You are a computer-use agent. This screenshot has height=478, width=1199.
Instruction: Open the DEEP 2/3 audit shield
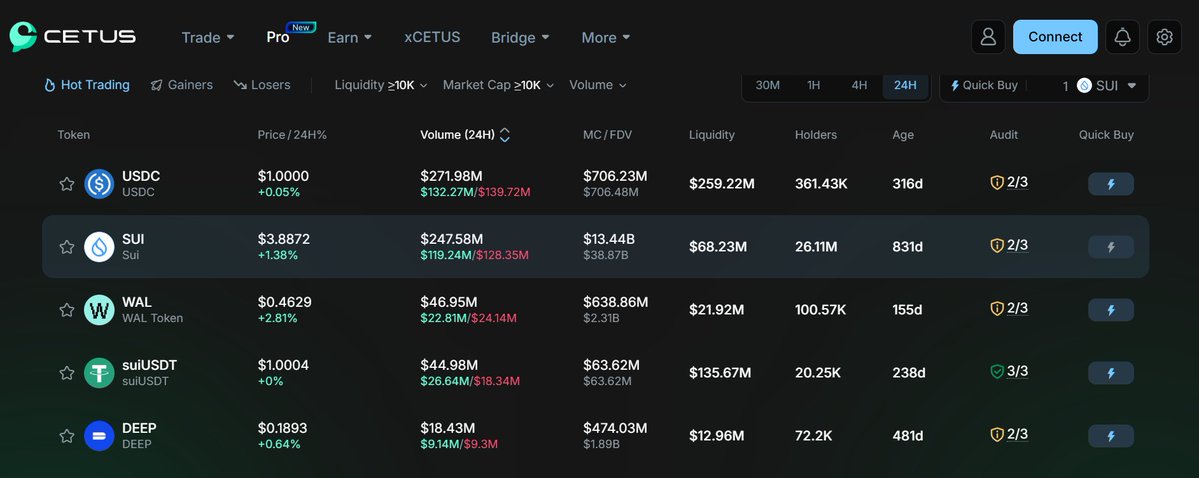pyautogui.click(x=1009, y=434)
